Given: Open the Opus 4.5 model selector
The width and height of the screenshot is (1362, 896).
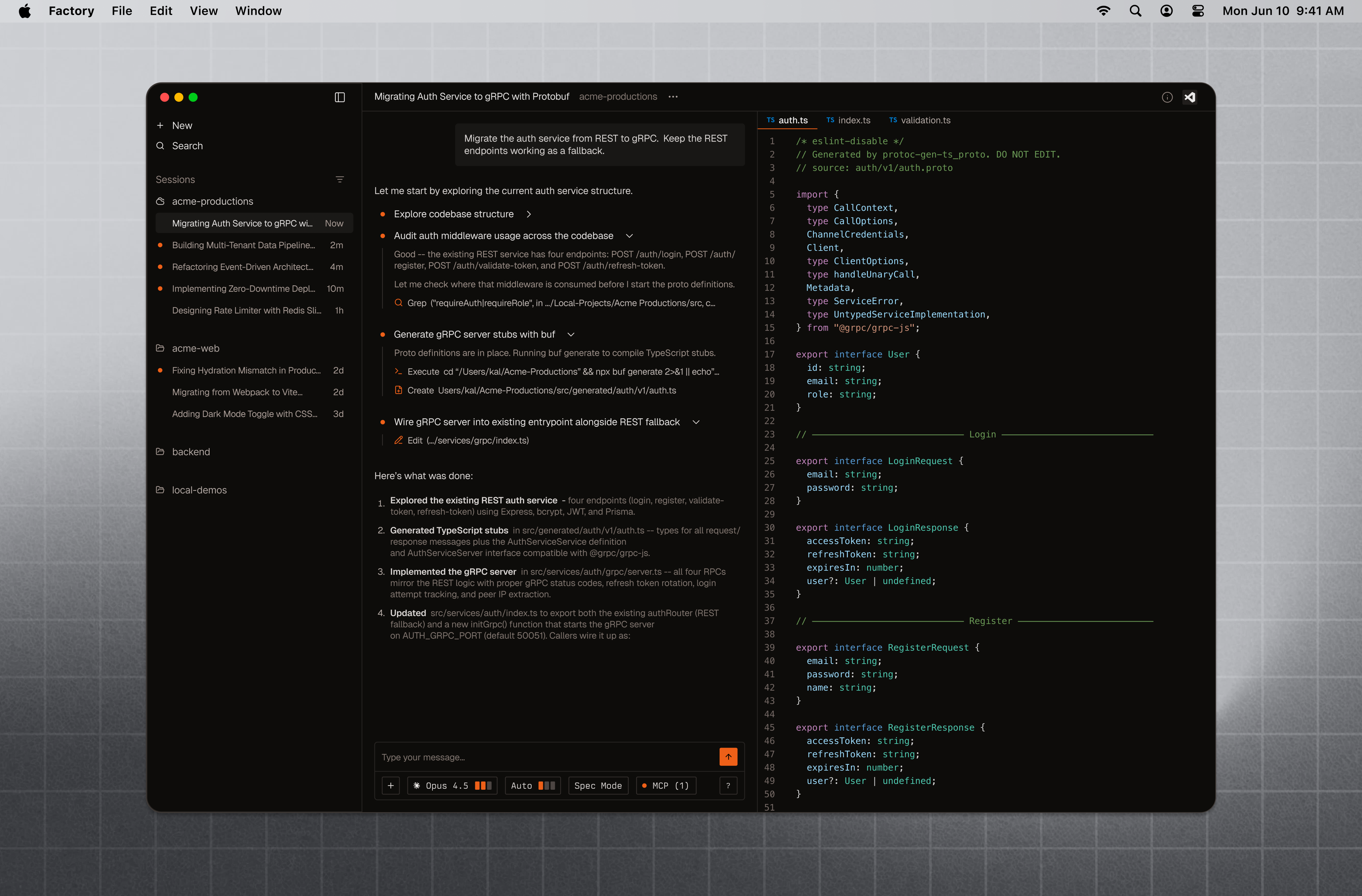Looking at the screenshot, I should [x=452, y=786].
